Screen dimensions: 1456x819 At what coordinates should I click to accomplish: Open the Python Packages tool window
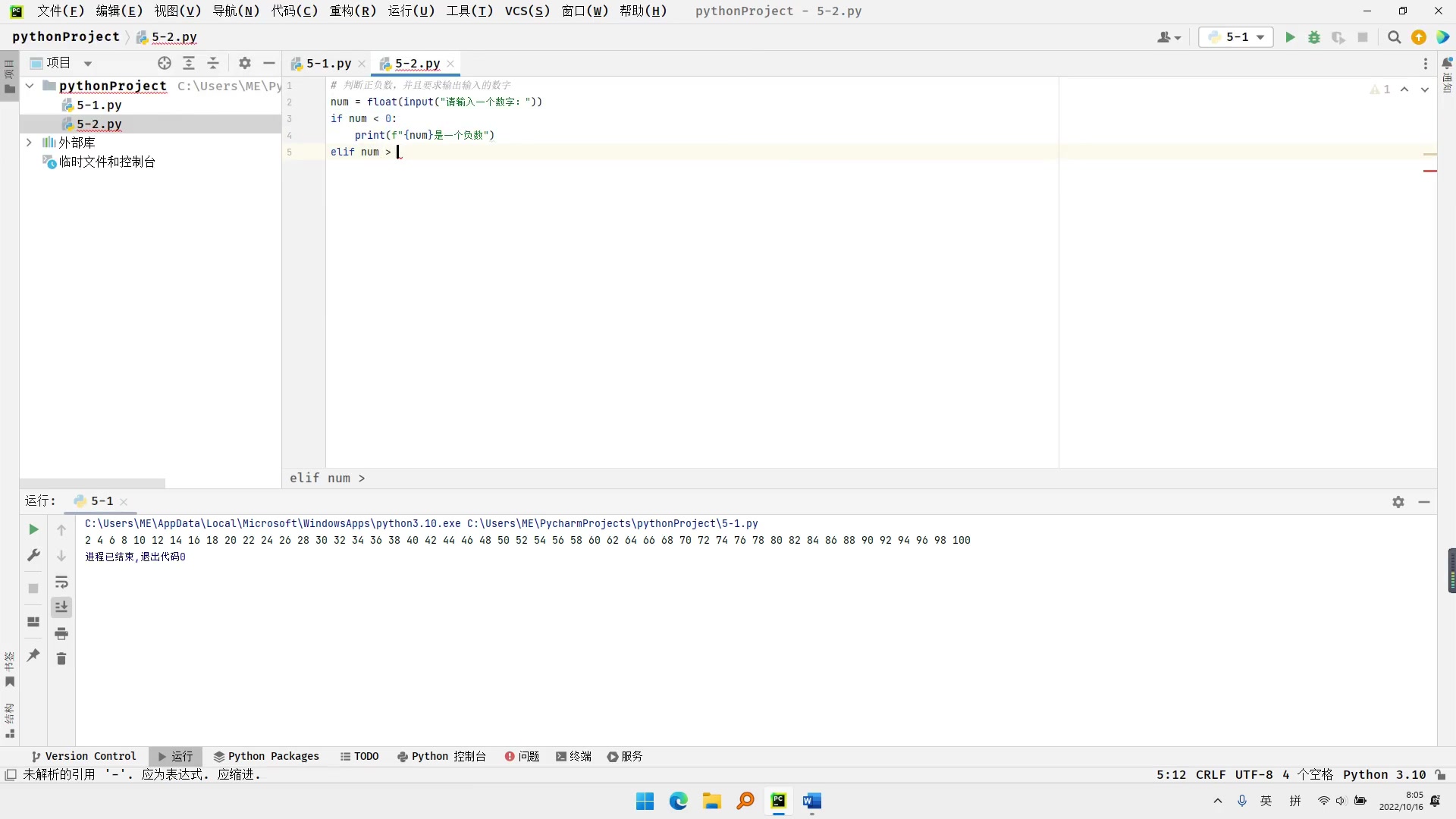pos(266,756)
